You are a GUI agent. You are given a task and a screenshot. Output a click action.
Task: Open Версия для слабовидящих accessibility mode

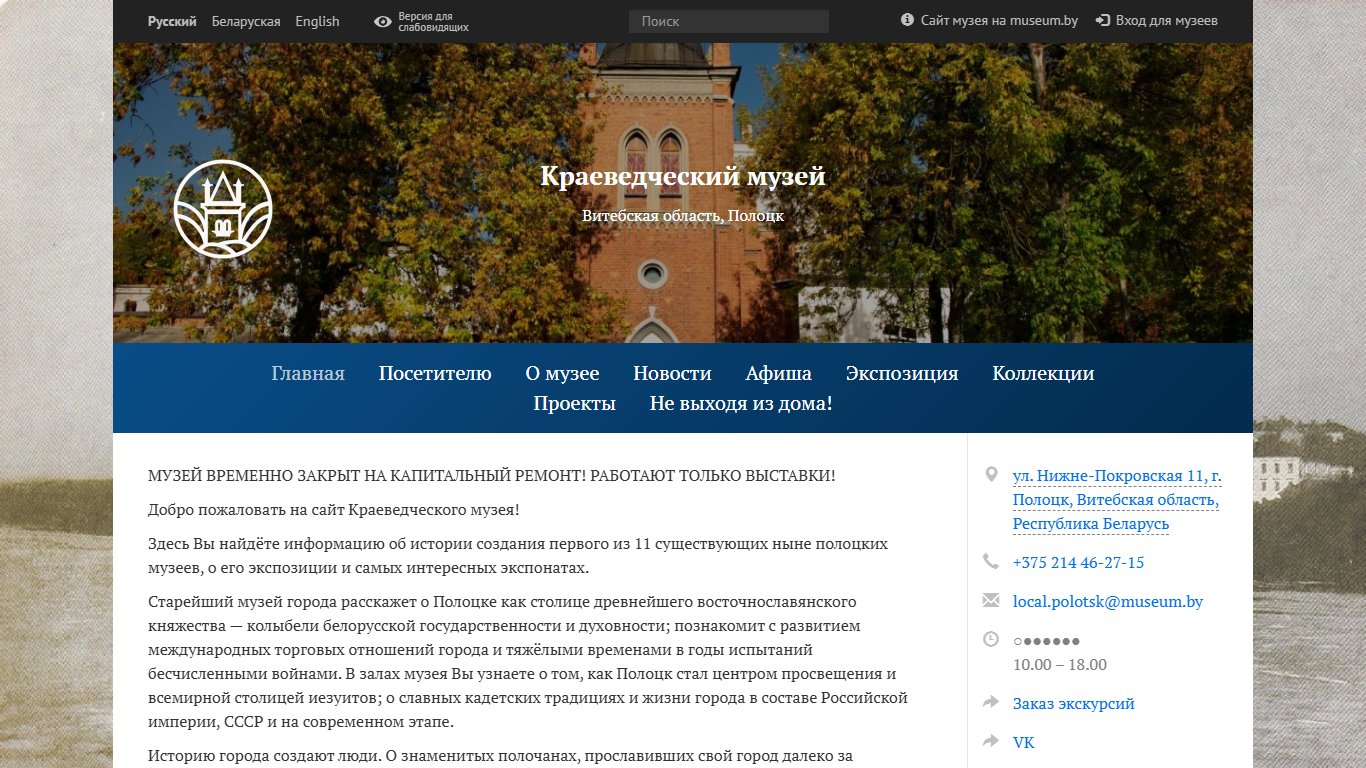pyautogui.click(x=433, y=22)
